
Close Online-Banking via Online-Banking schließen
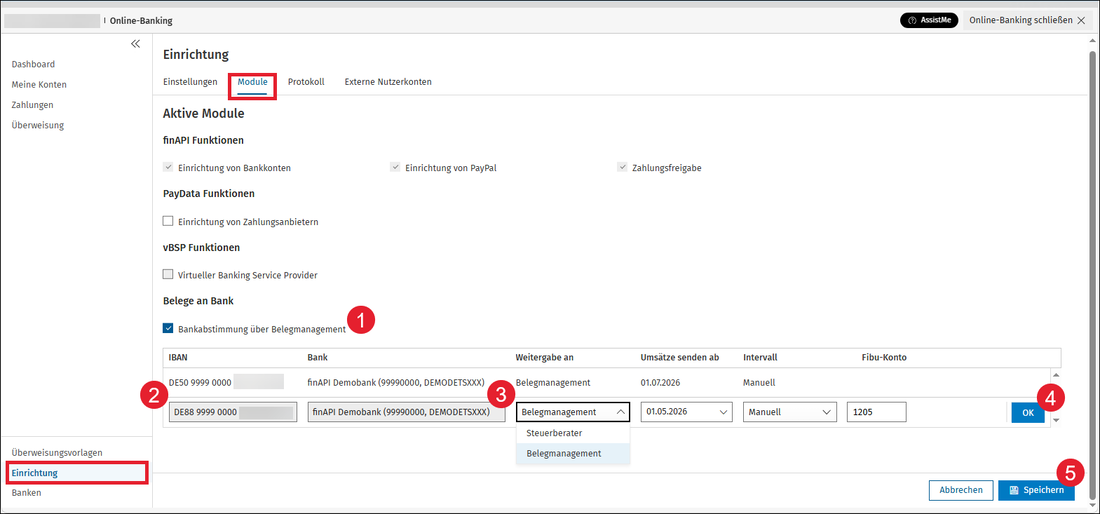[1027, 20]
